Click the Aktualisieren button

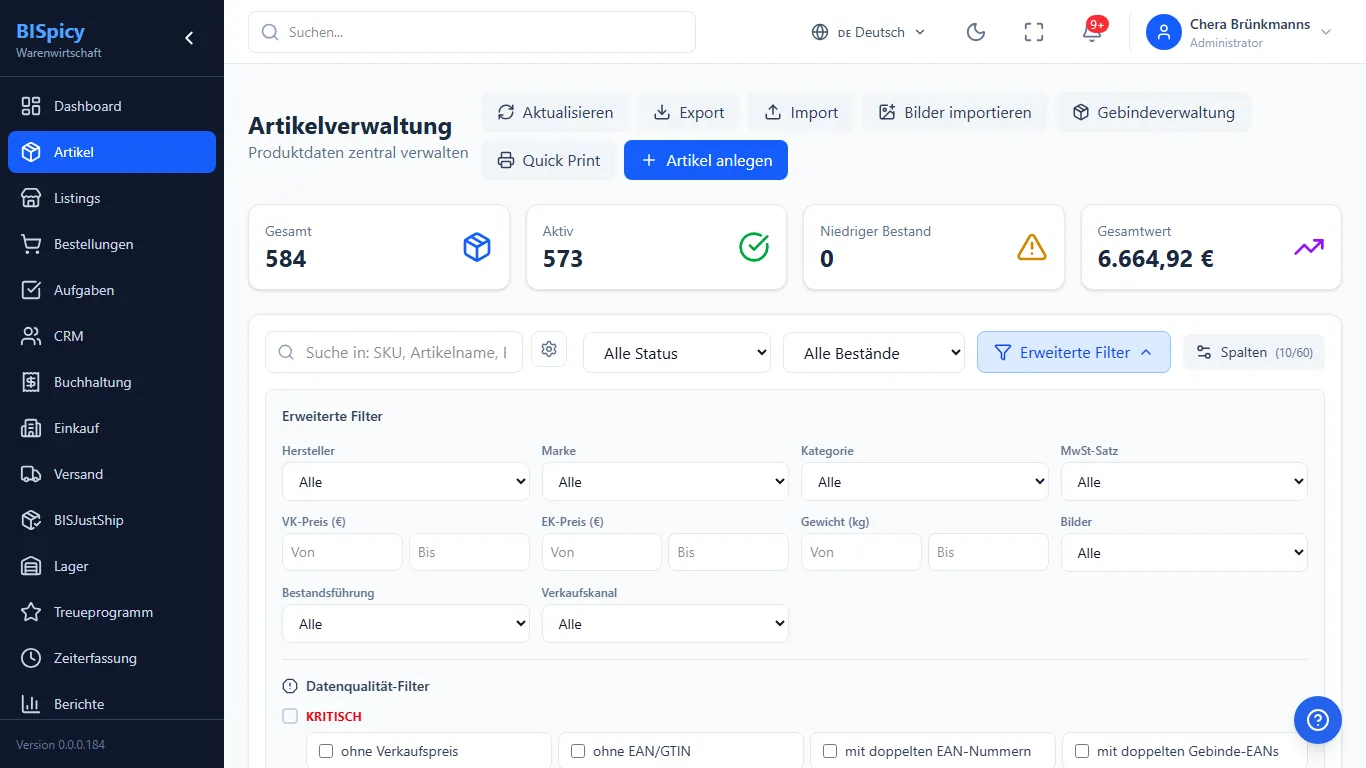click(x=555, y=112)
